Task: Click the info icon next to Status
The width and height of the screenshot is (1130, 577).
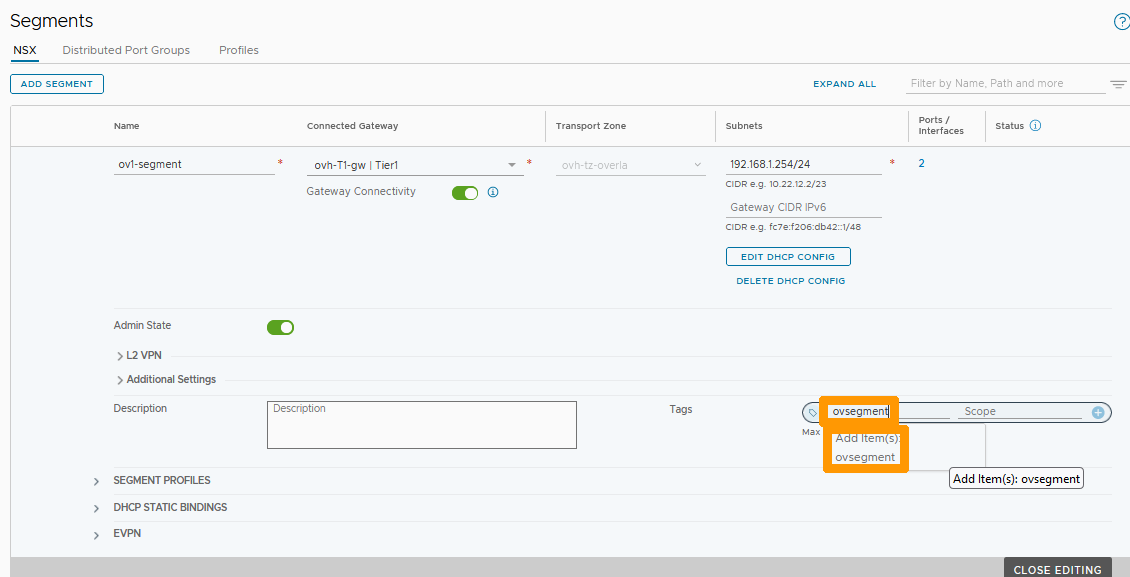Action: click(1036, 125)
